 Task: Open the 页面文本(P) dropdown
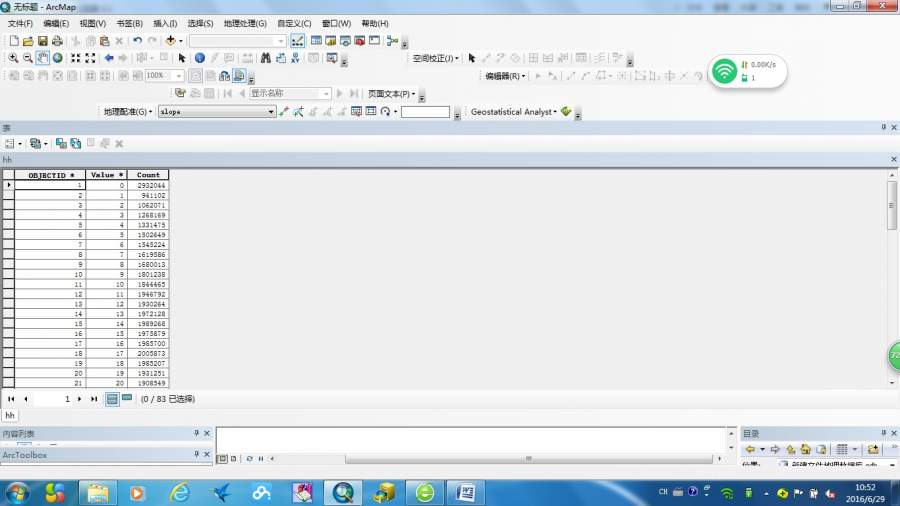(391, 94)
